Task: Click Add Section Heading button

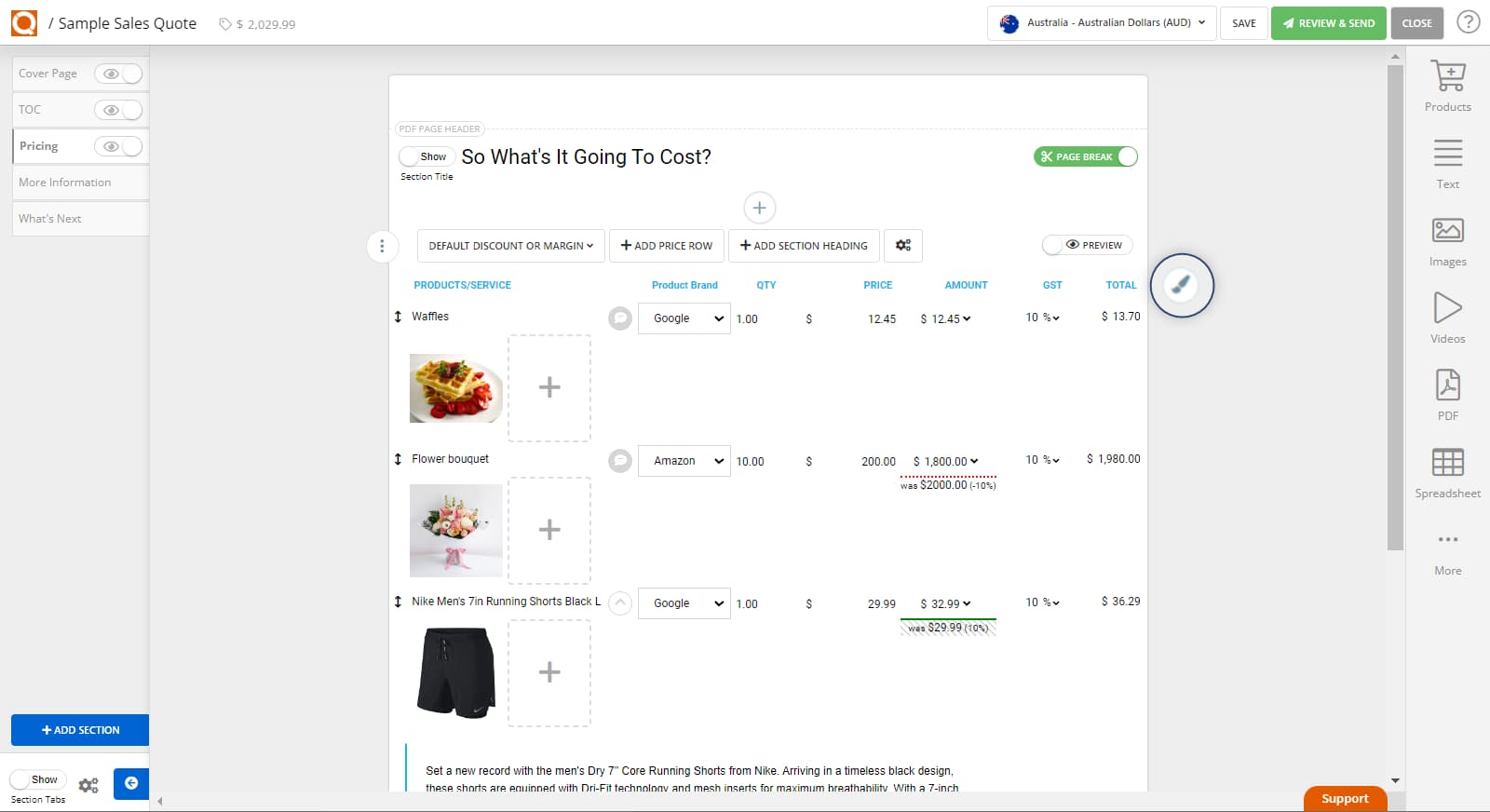Action: (x=804, y=246)
